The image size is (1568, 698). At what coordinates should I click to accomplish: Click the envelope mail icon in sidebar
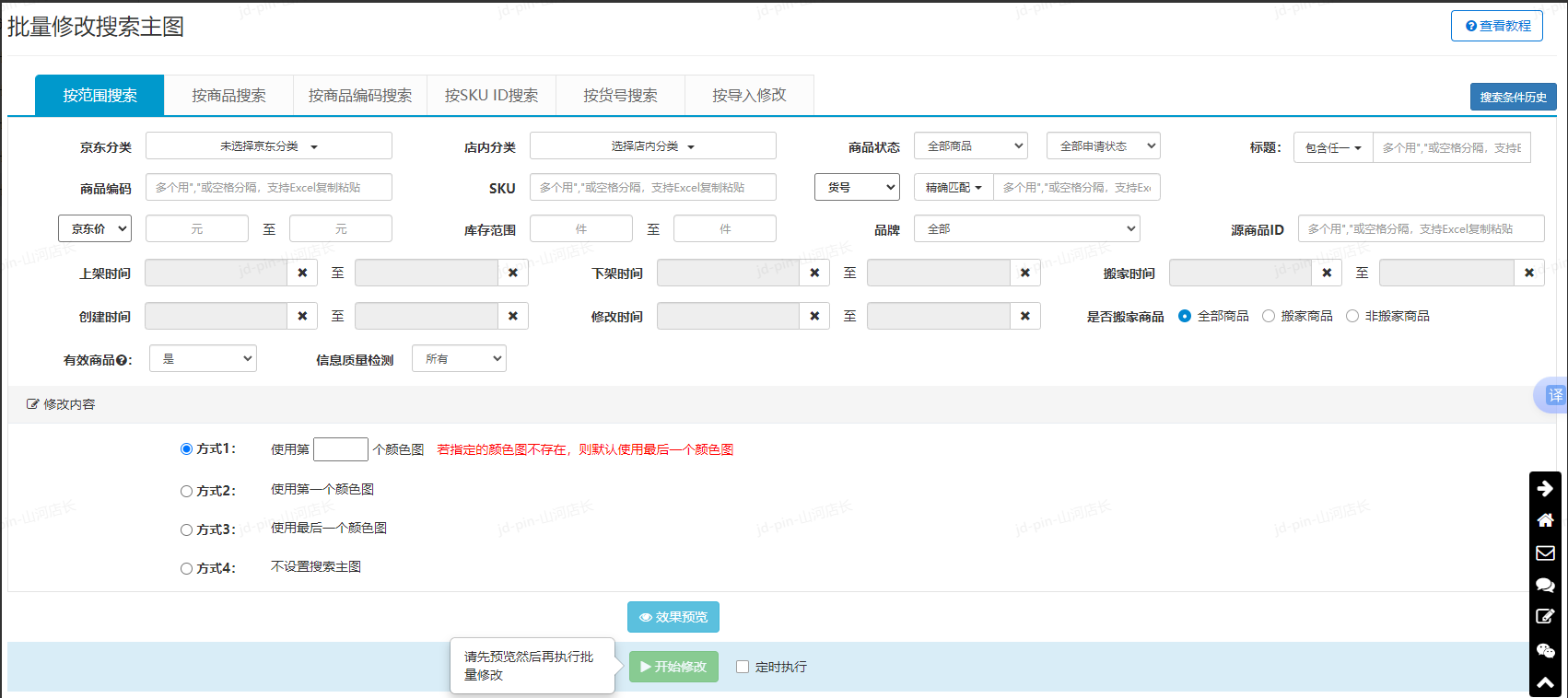(x=1545, y=553)
